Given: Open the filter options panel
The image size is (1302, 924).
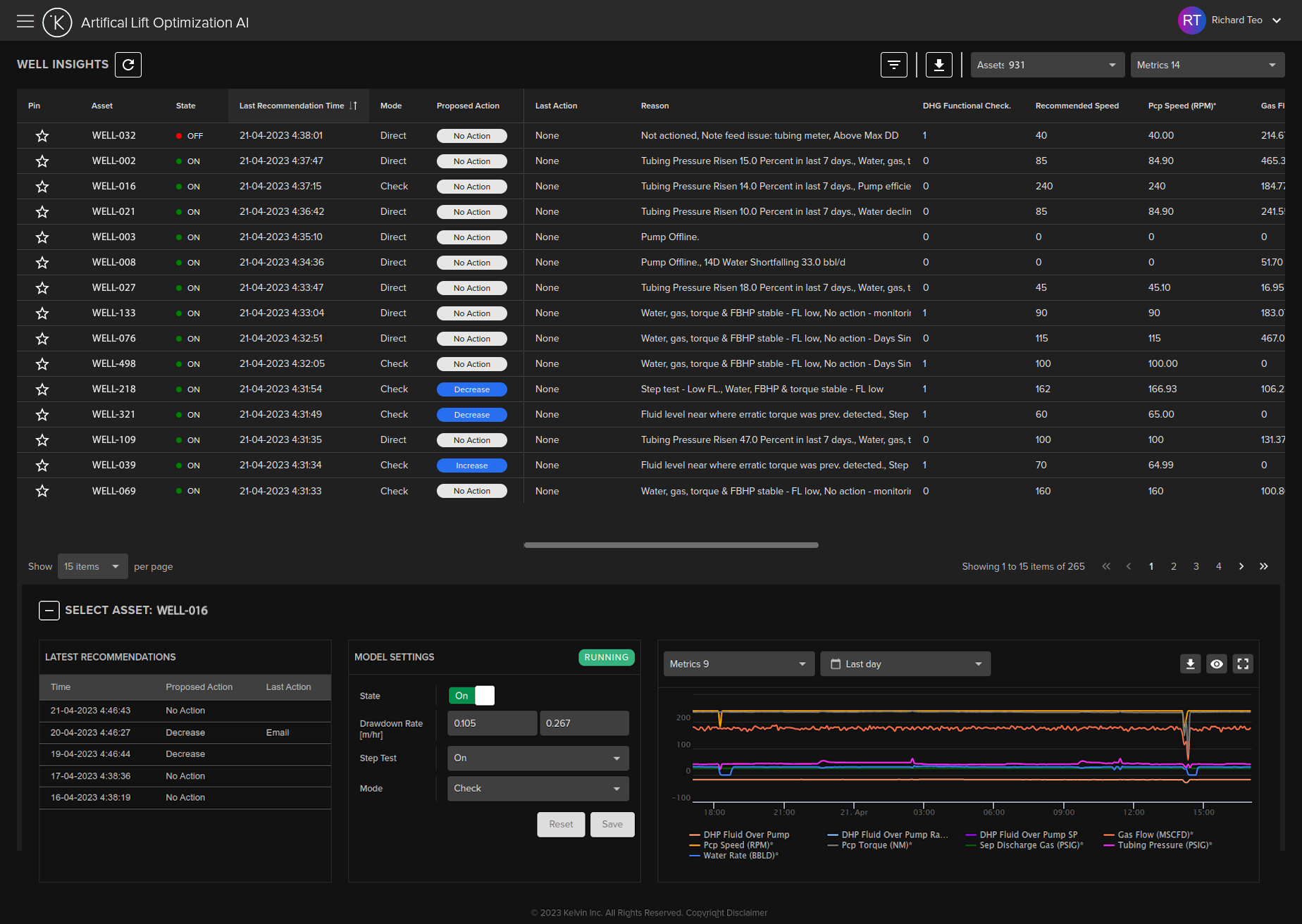Looking at the screenshot, I should [x=893, y=65].
